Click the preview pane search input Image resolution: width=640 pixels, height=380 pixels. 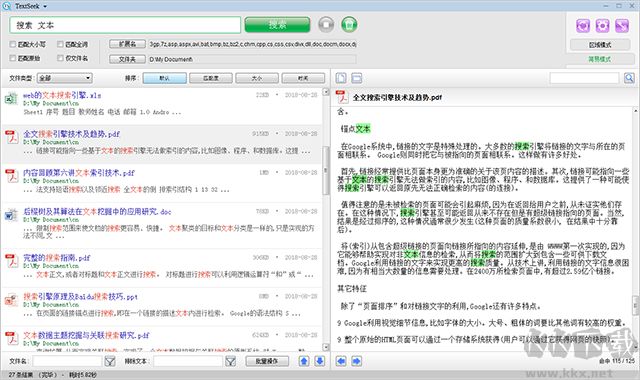pos(584,78)
